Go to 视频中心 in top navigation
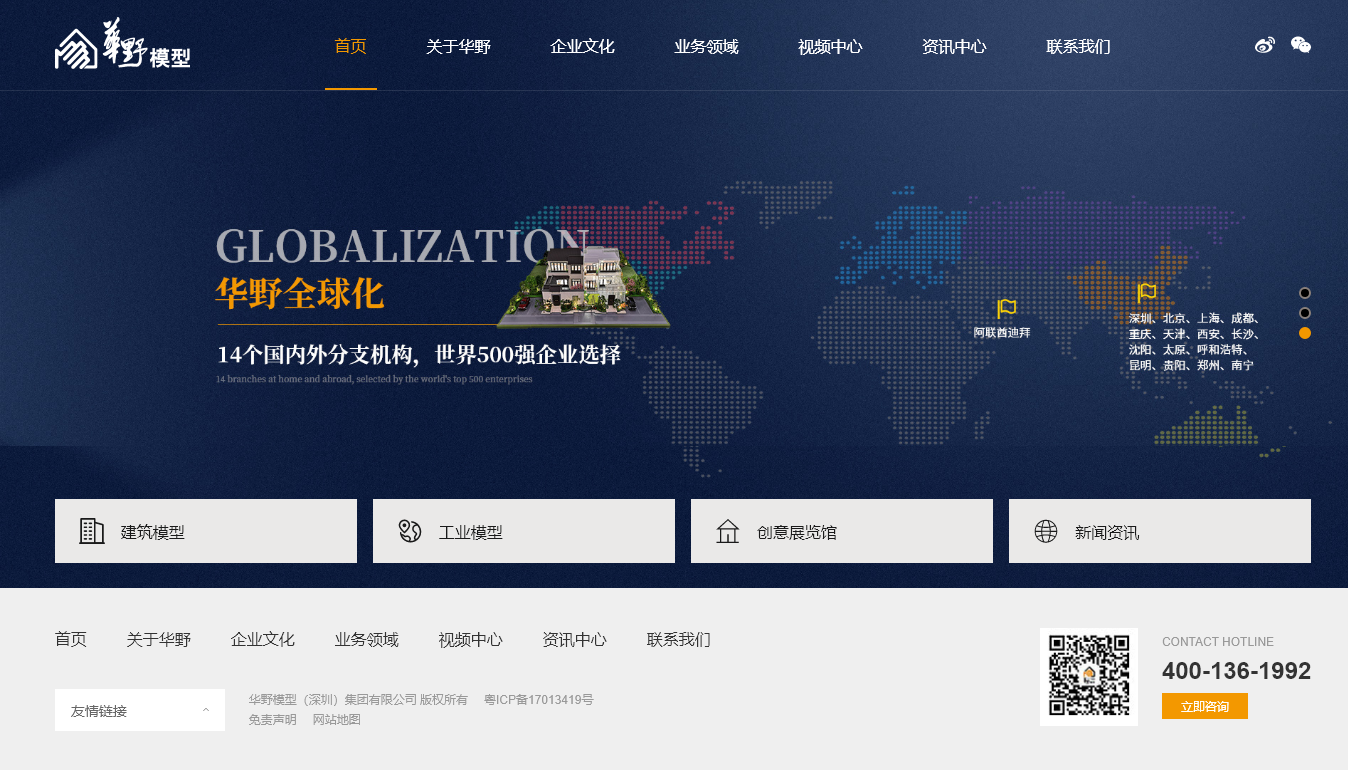The width and height of the screenshot is (1348, 770). (830, 46)
